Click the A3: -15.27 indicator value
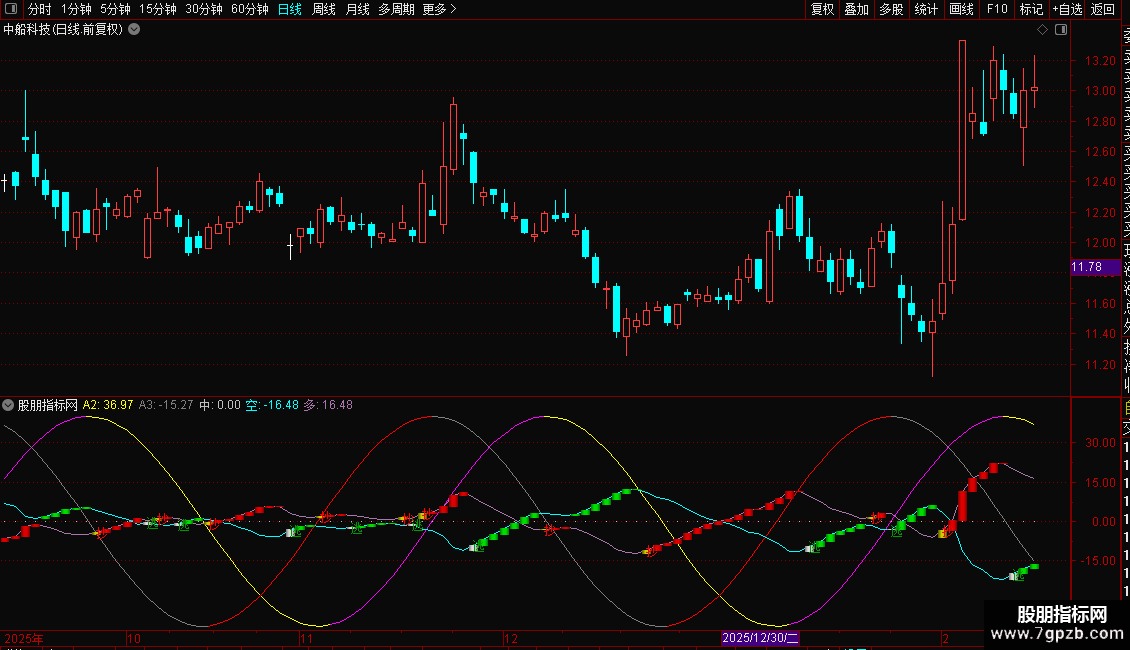This screenshot has height=650, width=1130. pyautogui.click(x=166, y=405)
